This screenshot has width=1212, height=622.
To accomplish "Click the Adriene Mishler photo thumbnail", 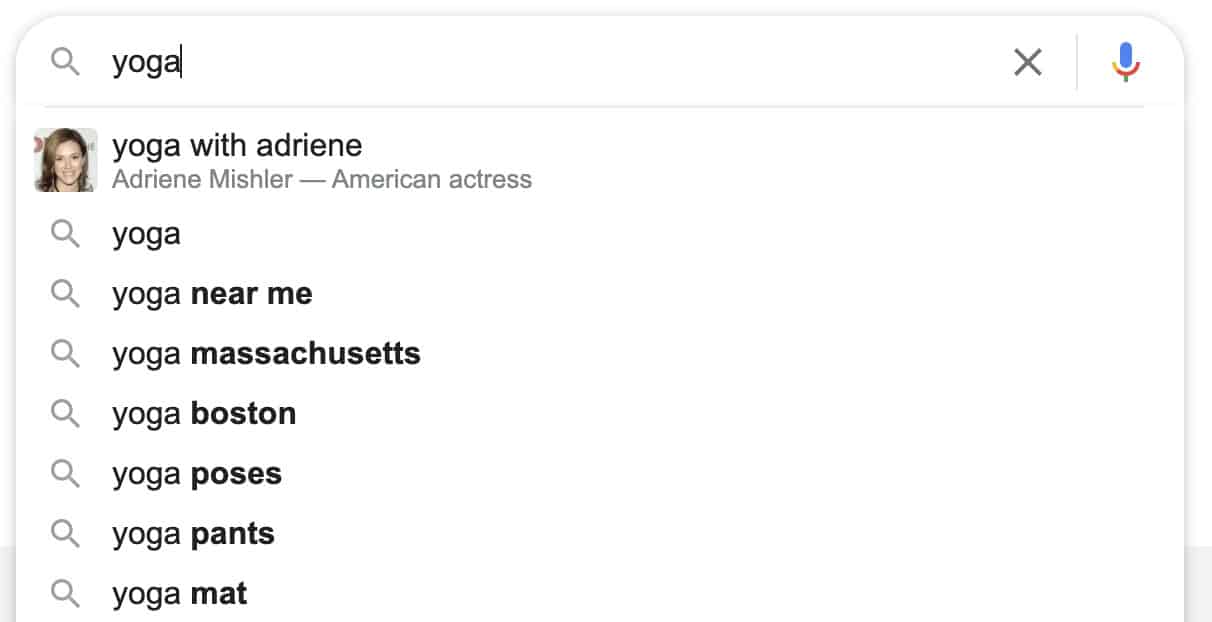I will (x=66, y=160).
